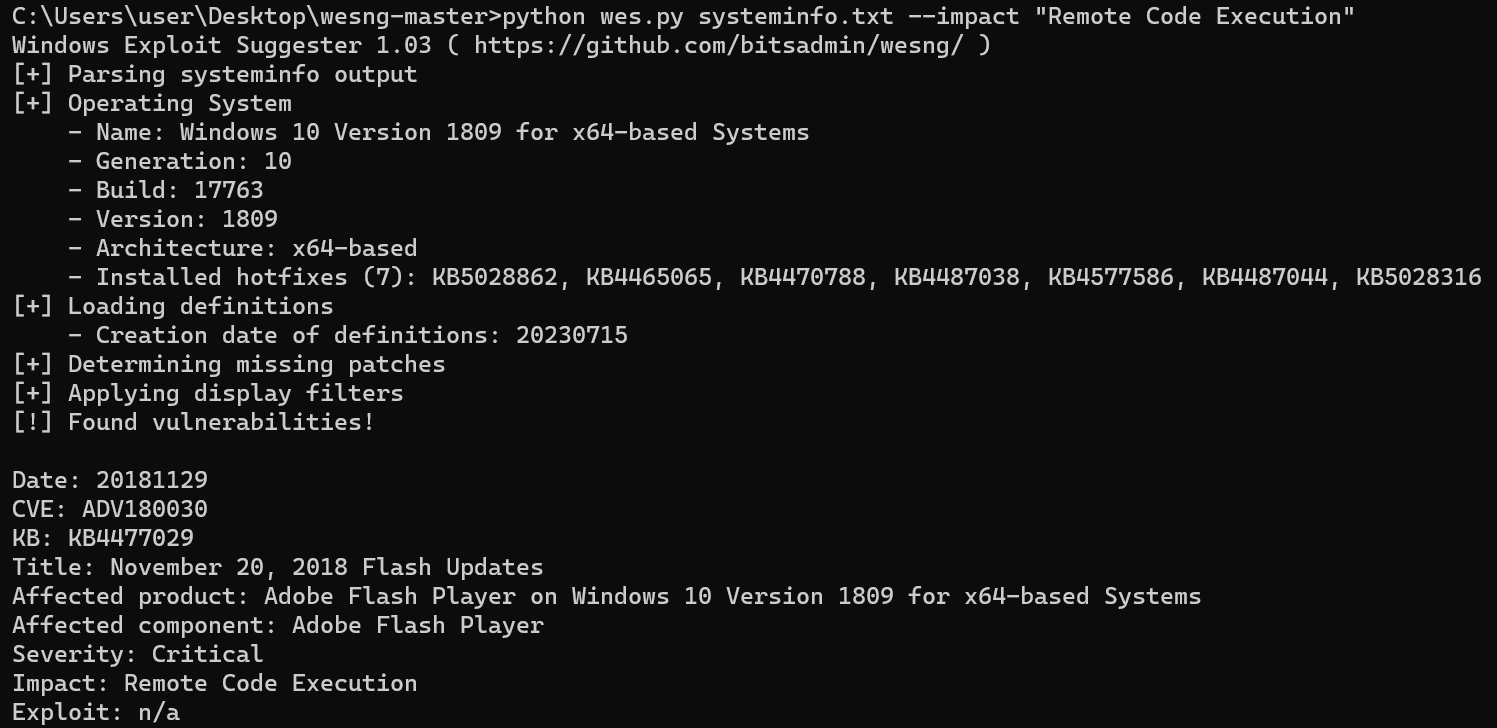Click hotfix KB5028316 at the line end
Image resolution: width=1497 pixels, height=728 pixels.
(1418, 277)
